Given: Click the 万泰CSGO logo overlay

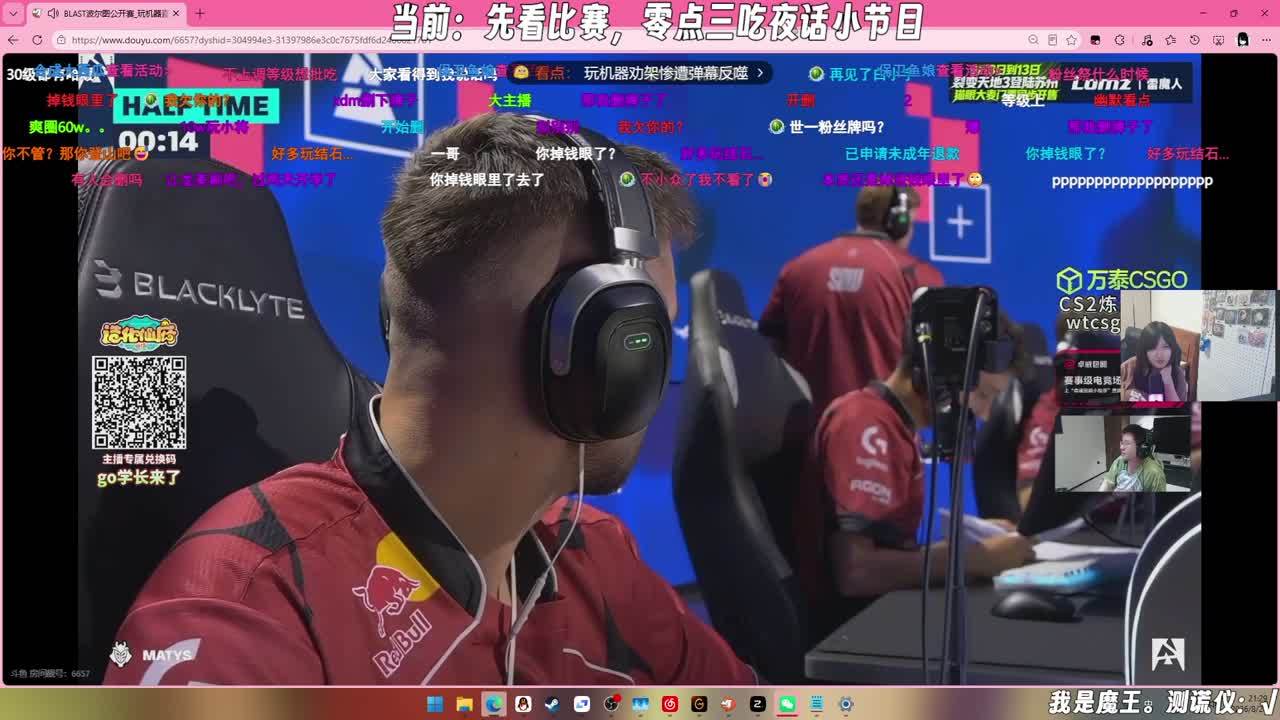Looking at the screenshot, I should [1122, 280].
